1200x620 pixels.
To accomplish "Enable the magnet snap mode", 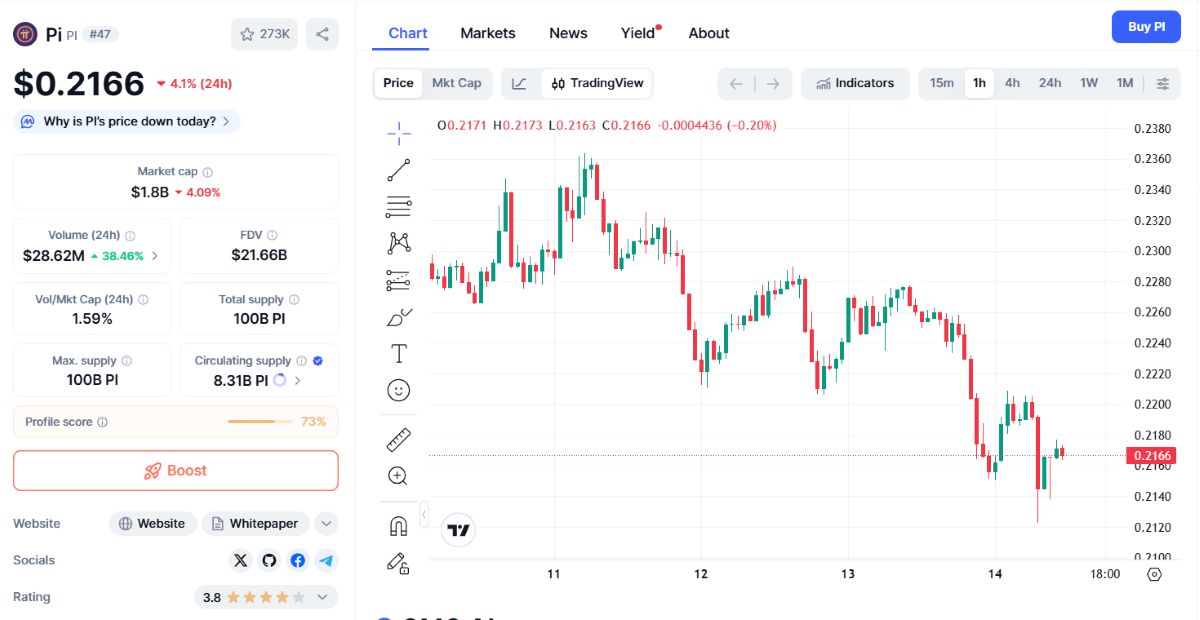I will pyautogui.click(x=398, y=526).
